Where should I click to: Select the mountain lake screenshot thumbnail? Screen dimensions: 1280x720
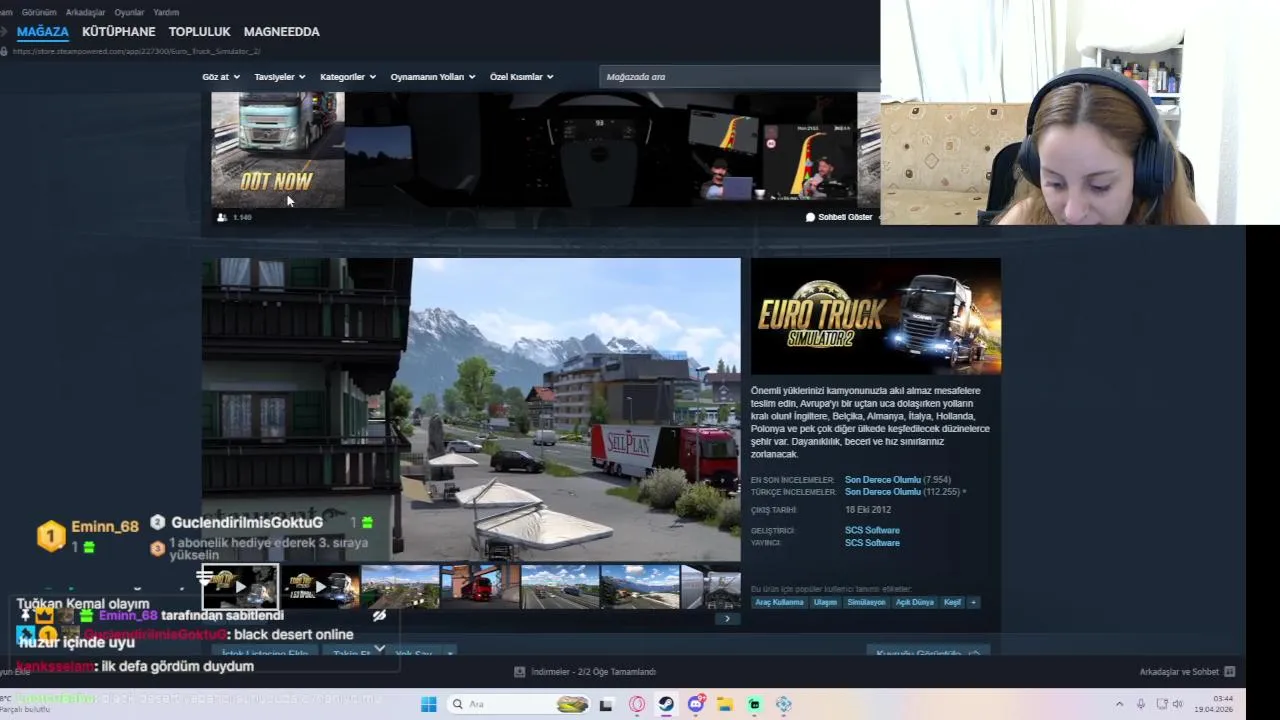(640, 587)
